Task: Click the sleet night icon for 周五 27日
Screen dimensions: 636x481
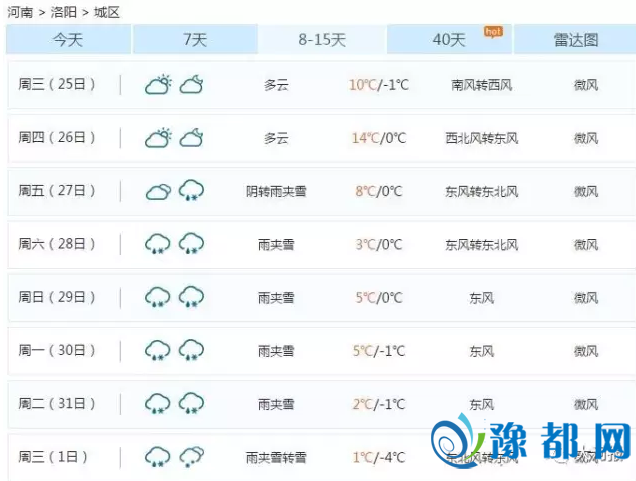Action: coord(191,191)
